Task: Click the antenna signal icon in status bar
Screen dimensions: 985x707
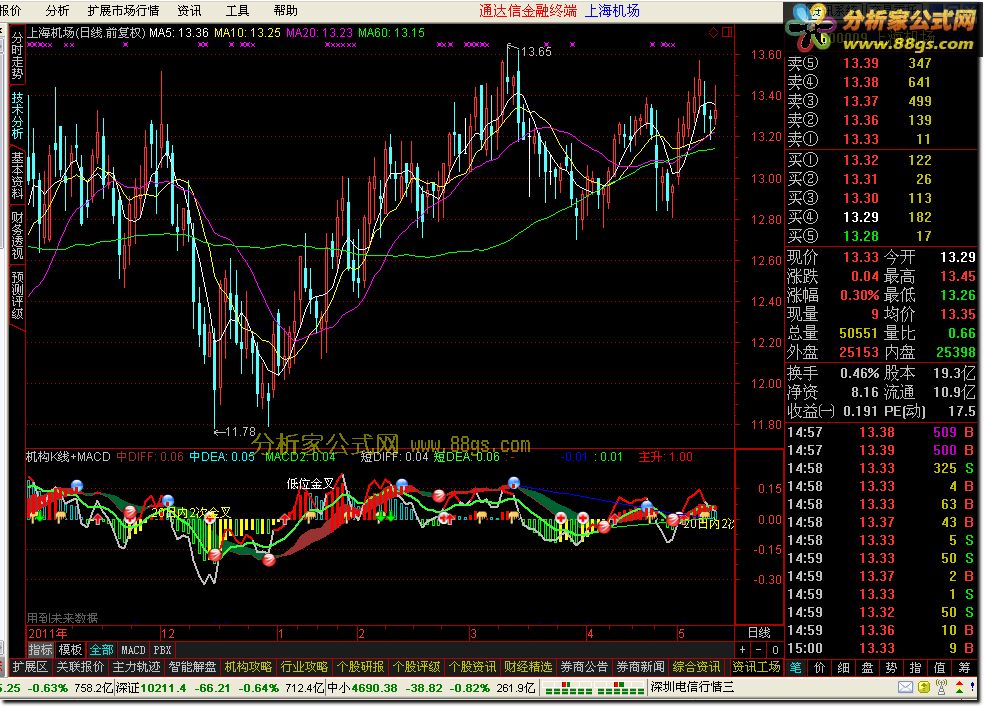Action: point(941,688)
